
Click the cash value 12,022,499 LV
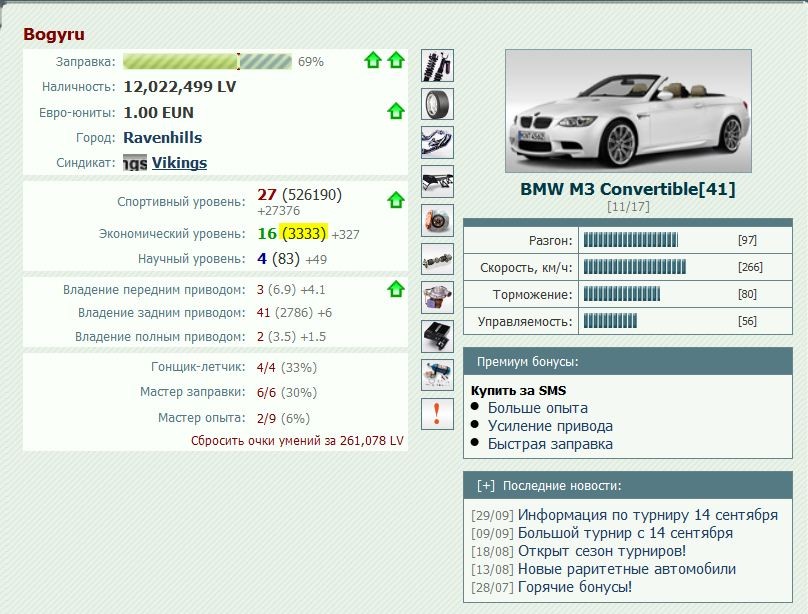(x=179, y=87)
